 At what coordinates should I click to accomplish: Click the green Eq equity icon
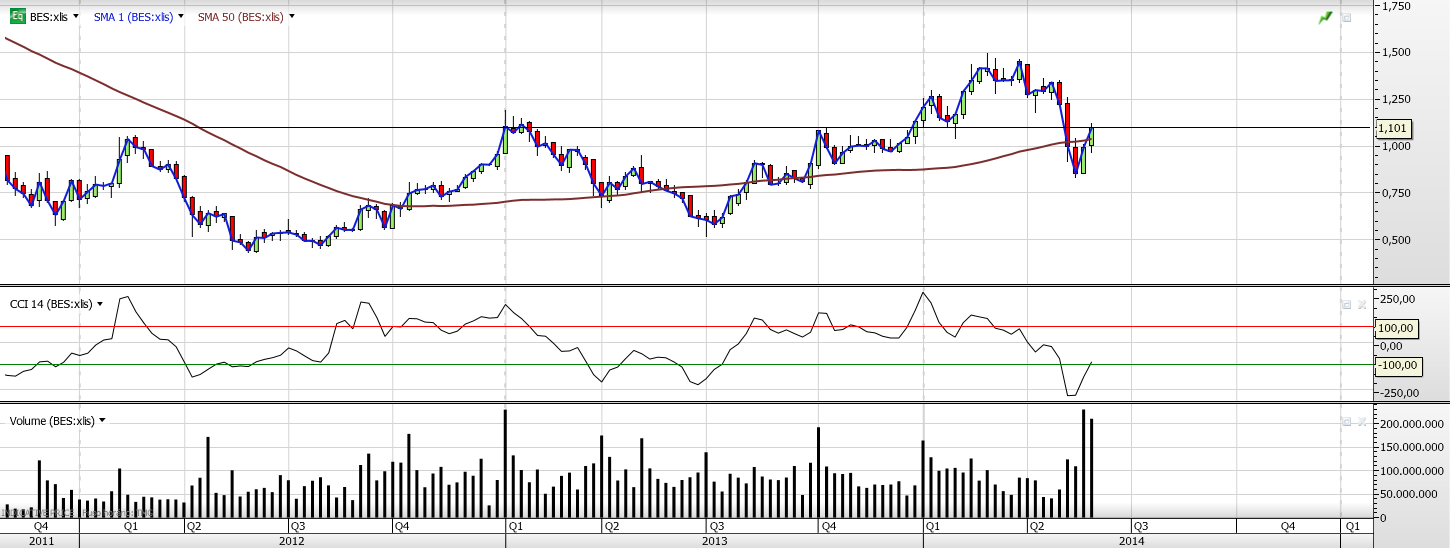(17, 17)
